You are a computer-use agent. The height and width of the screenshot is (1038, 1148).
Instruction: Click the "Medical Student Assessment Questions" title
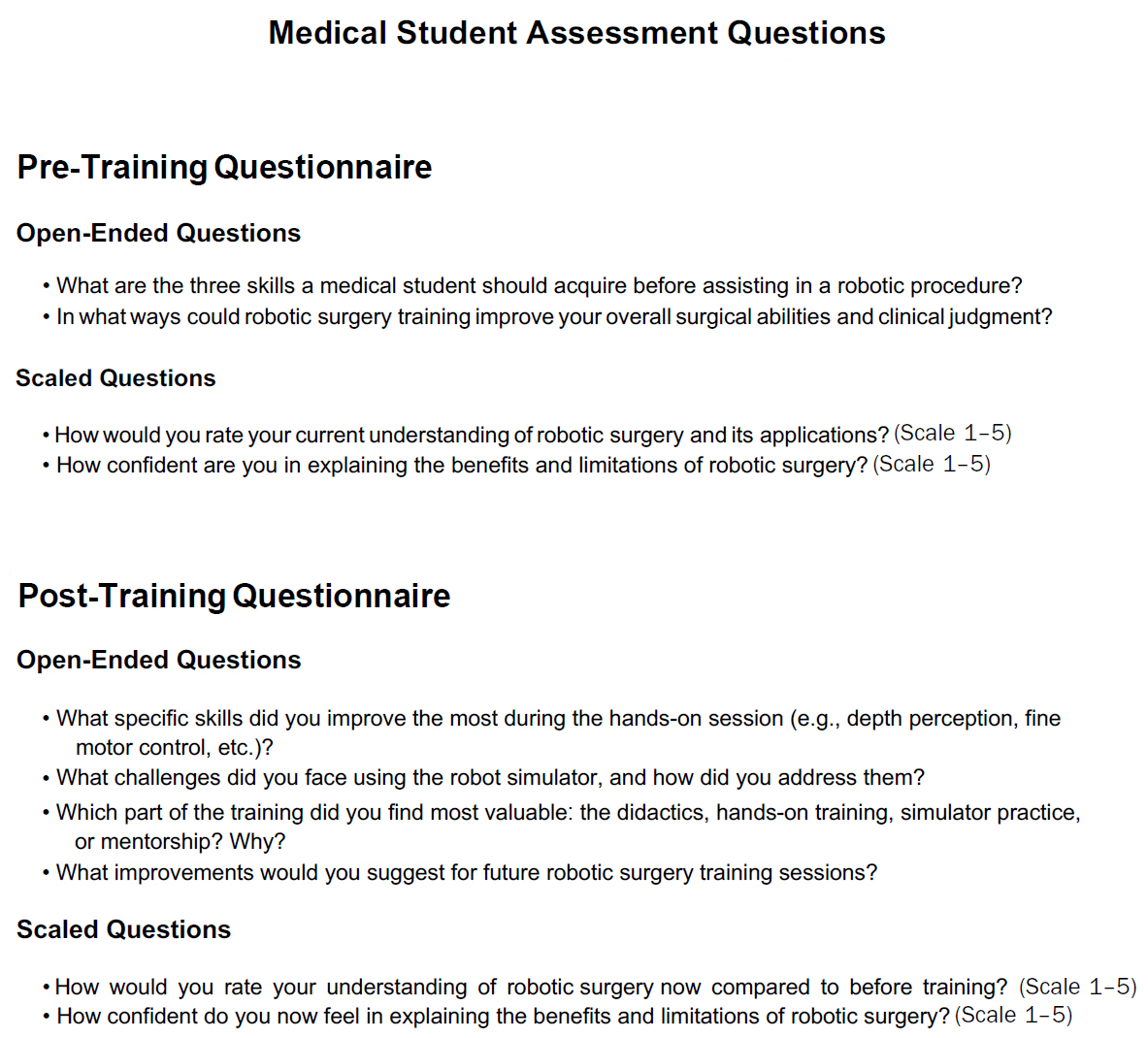click(576, 33)
